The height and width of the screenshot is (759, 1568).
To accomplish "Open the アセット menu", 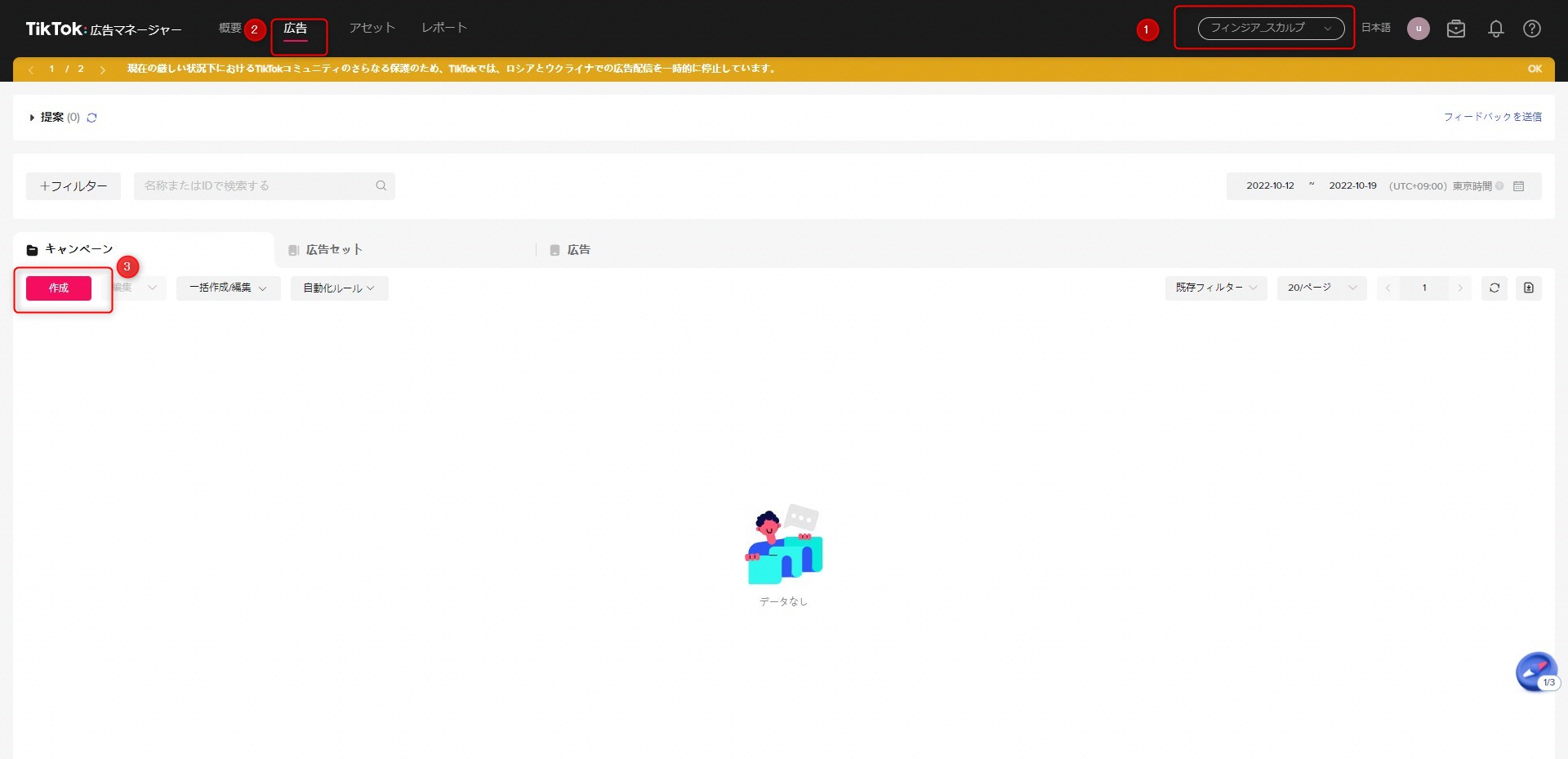I will (x=372, y=28).
